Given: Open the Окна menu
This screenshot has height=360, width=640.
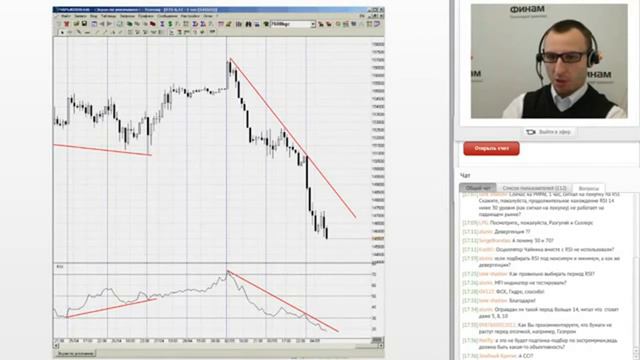Looking at the screenshot, I should coord(208,16).
